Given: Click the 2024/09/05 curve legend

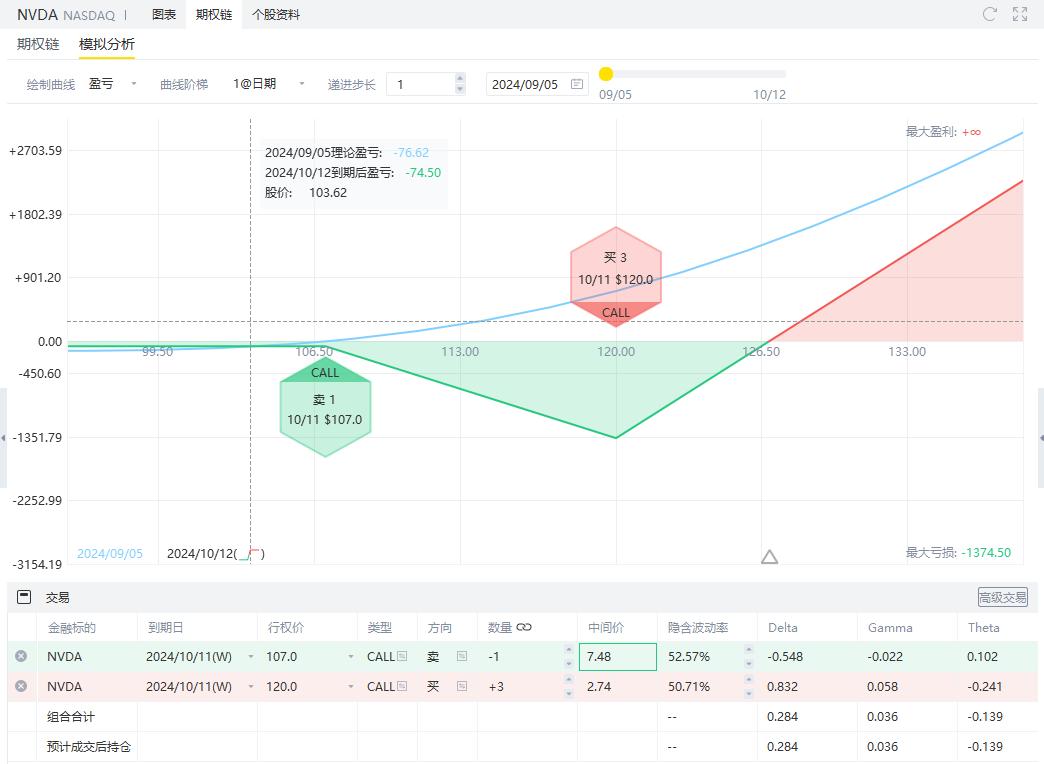Looking at the screenshot, I should (x=110, y=554).
